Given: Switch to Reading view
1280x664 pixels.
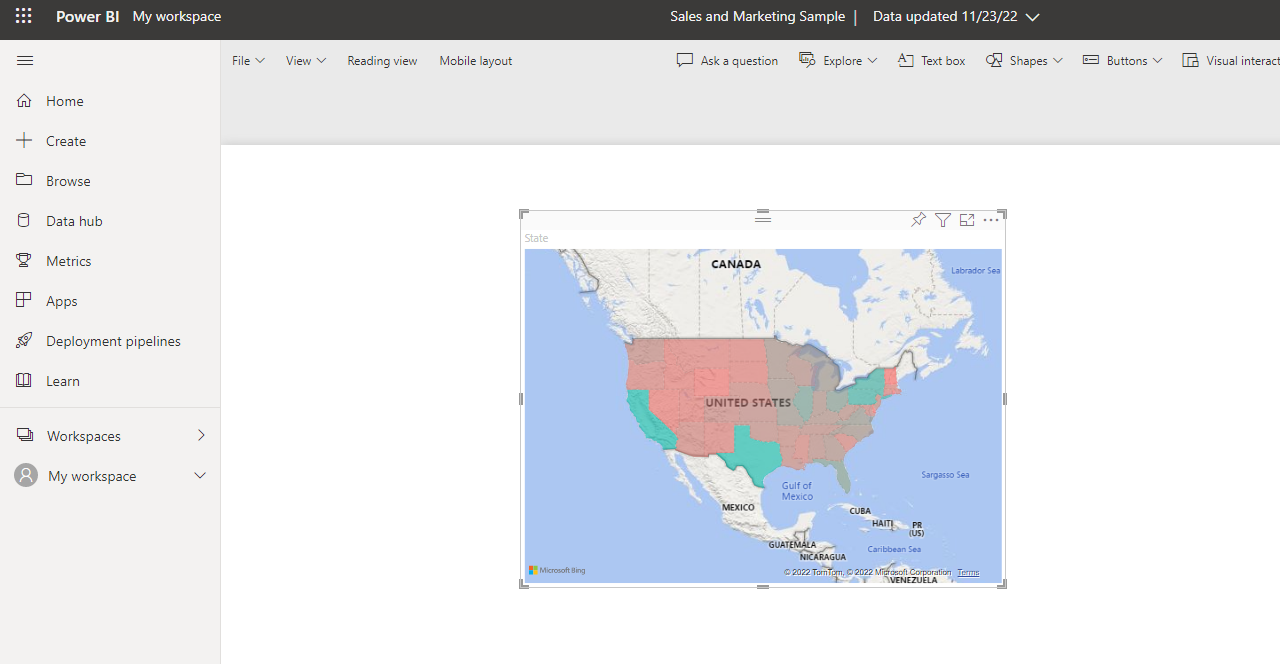Looking at the screenshot, I should [382, 61].
